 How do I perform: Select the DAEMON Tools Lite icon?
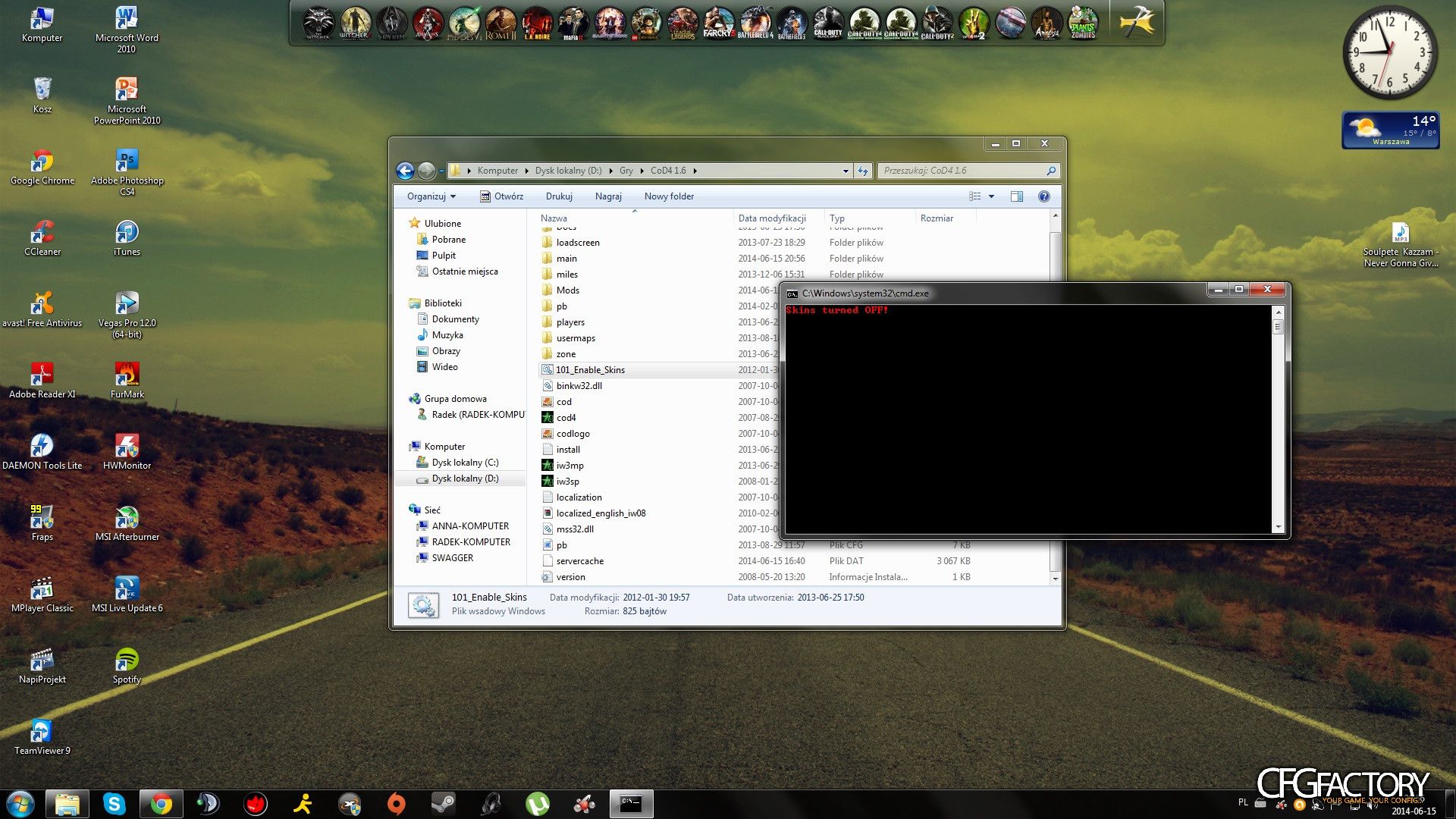click(x=42, y=452)
